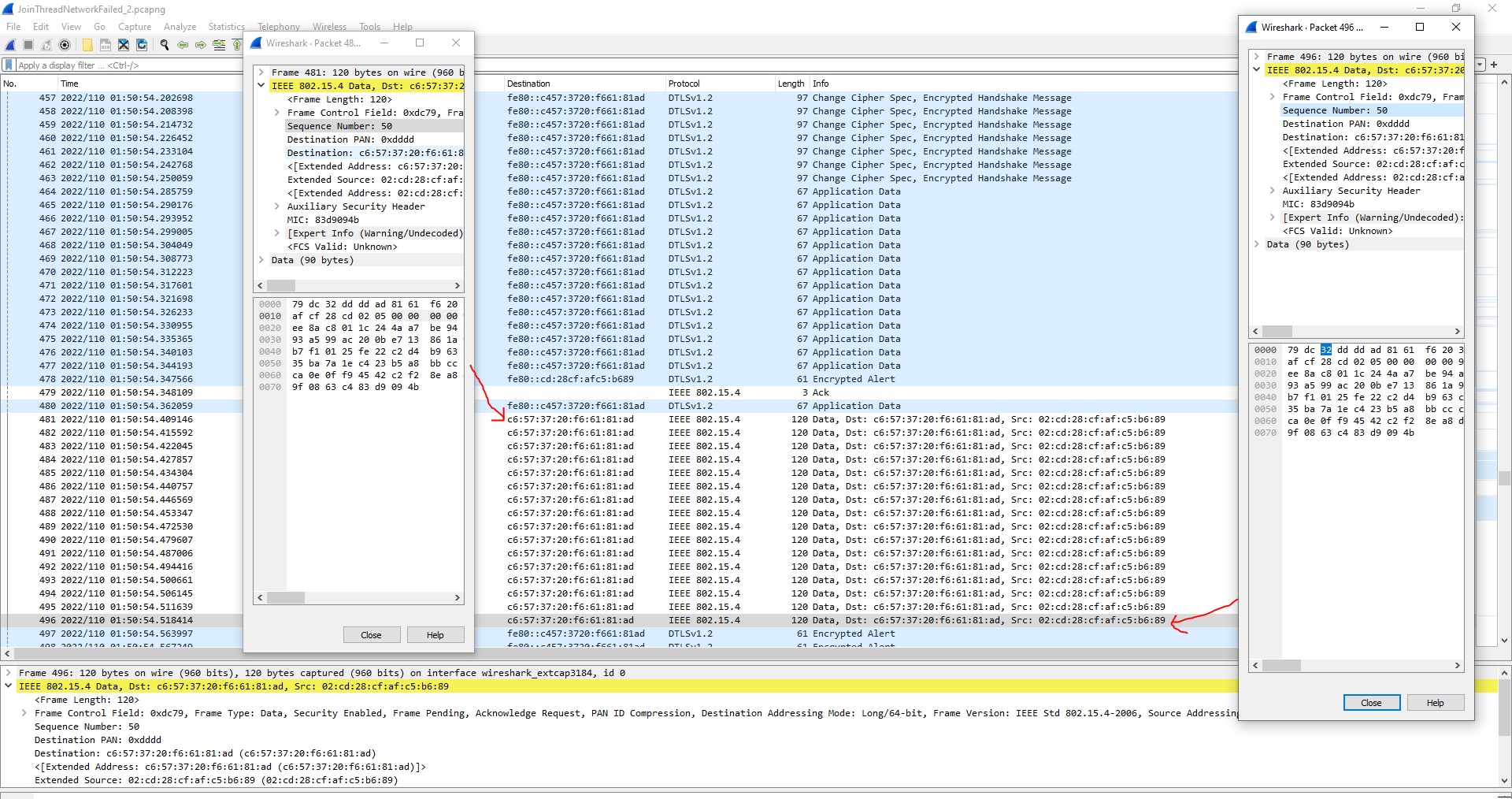1512x799 pixels.
Task: Reload this capture file
Action: [142, 45]
